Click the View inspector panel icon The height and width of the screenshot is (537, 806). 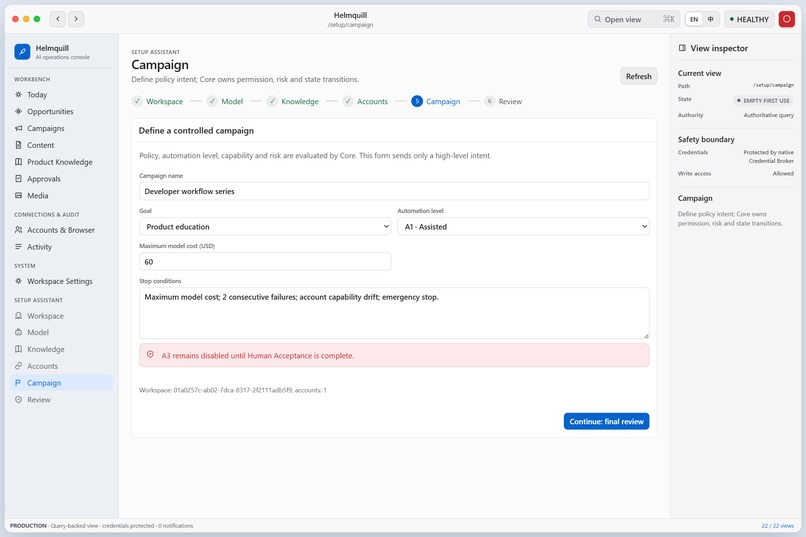click(682, 48)
